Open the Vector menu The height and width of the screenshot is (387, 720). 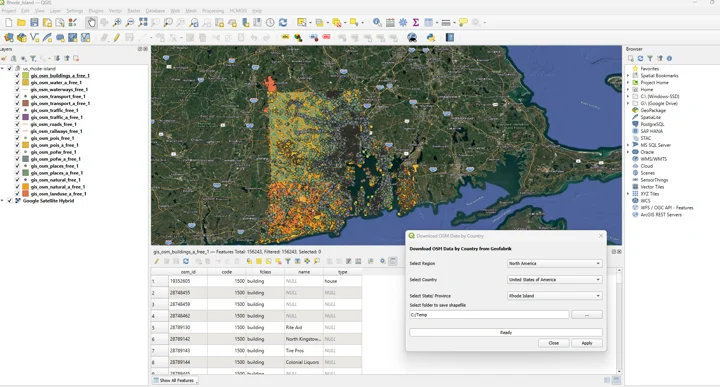pos(115,11)
